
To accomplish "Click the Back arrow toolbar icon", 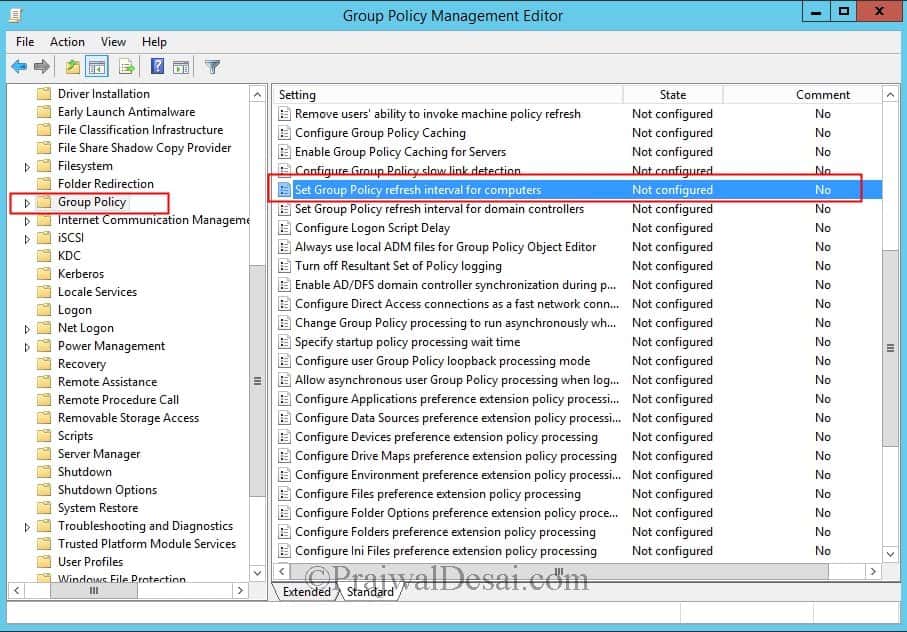I will (19, 67).
